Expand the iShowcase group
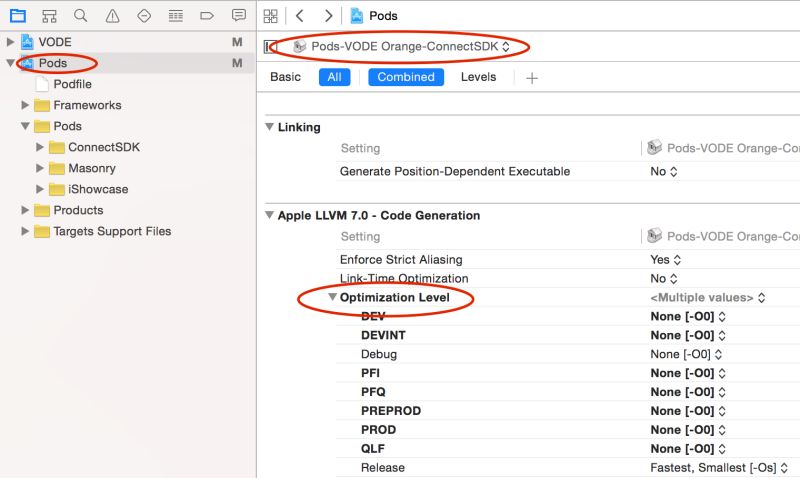Image resolution: width=800 pixels, height=478 pixels. click(40, 189)
